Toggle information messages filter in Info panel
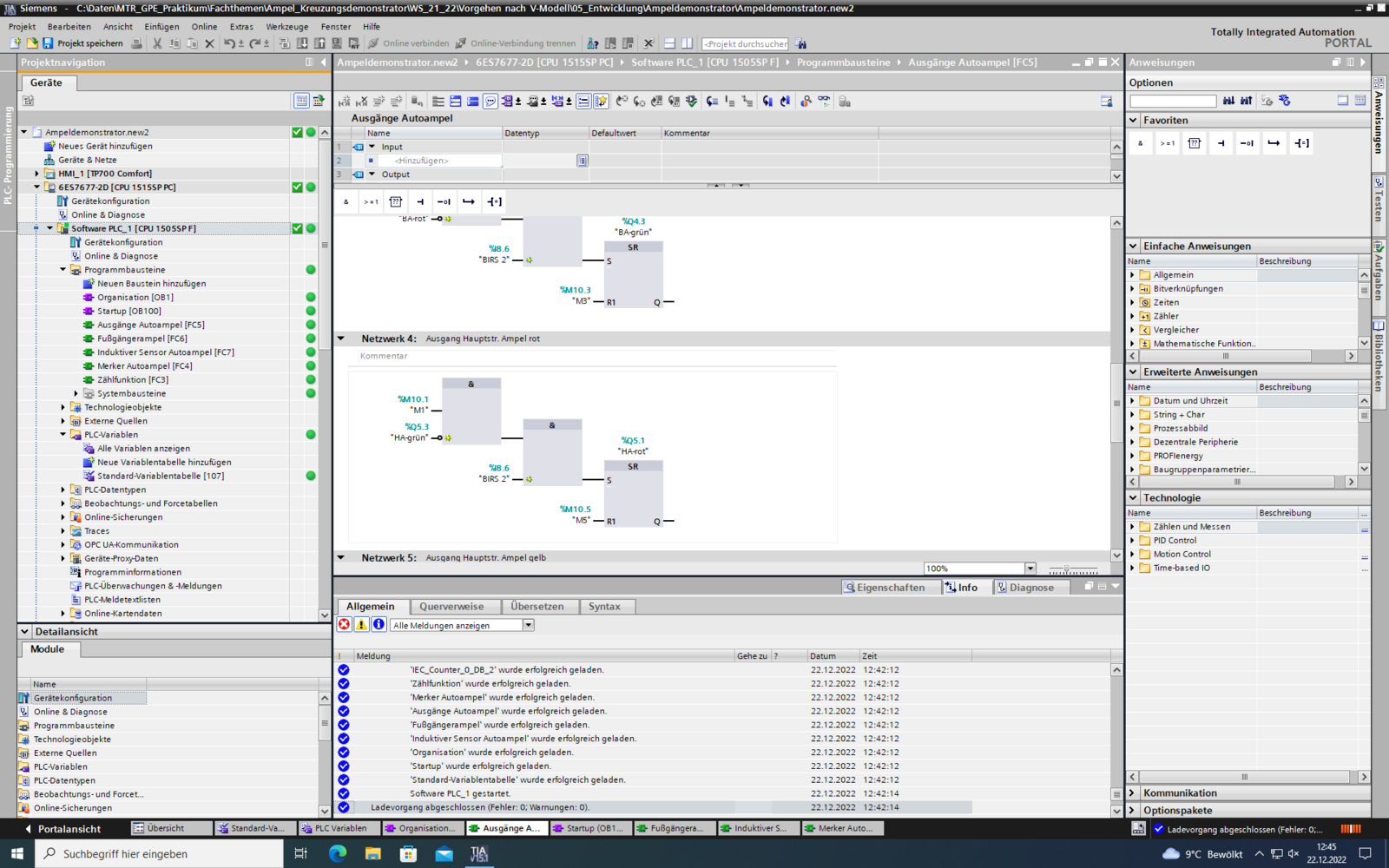 pos(379,625)
